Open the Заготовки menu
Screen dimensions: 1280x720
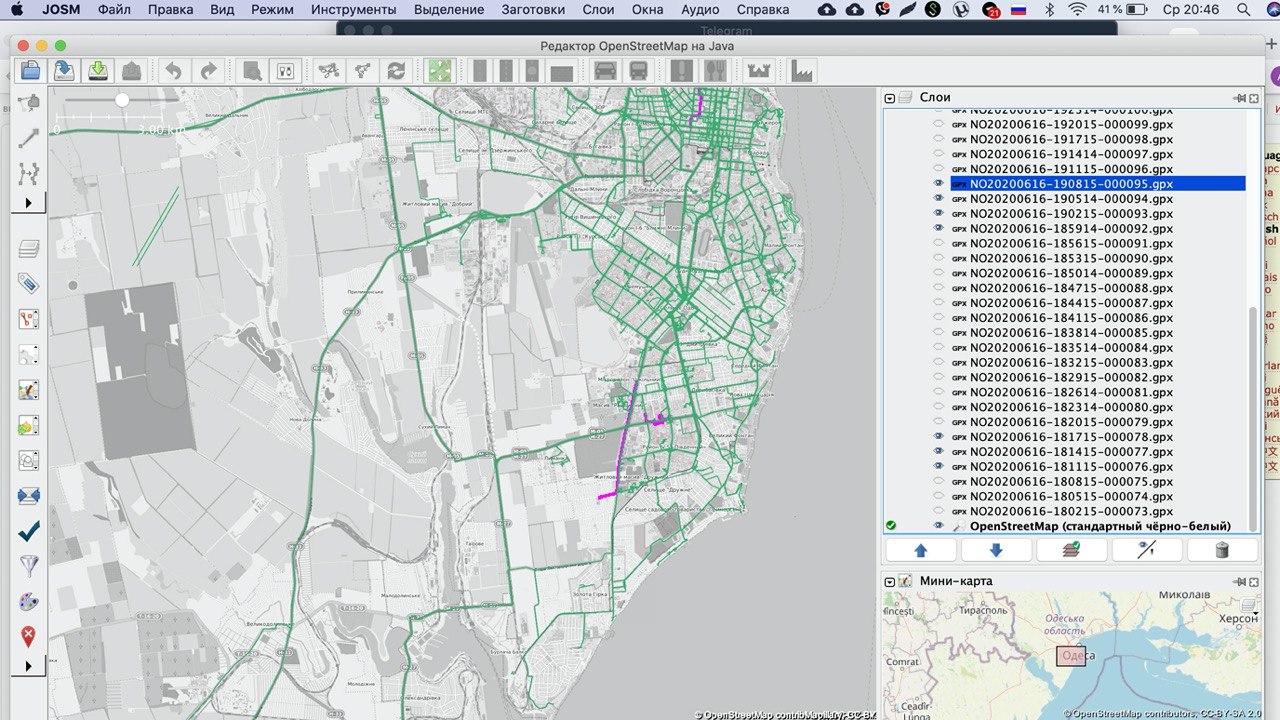533,9
